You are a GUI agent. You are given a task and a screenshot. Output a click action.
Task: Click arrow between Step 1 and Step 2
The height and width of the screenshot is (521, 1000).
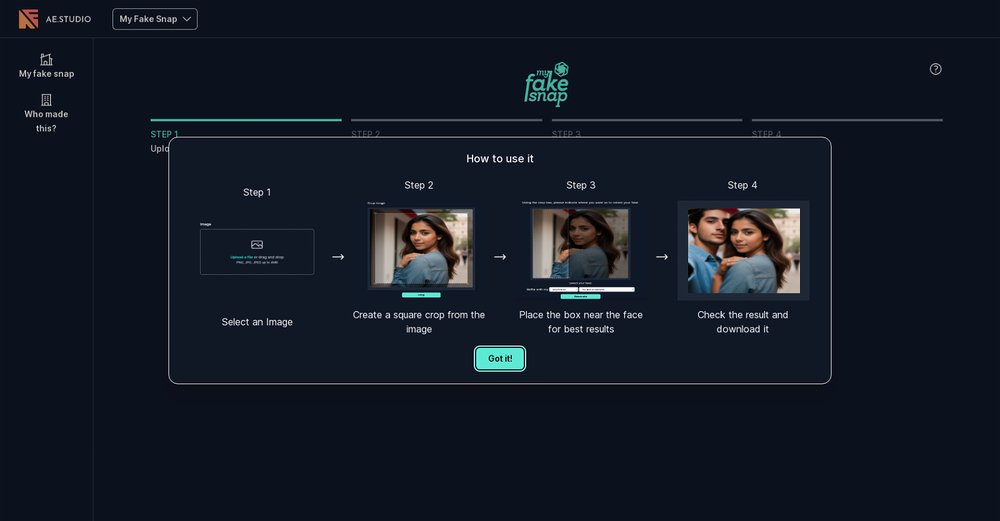(x=338, y=257)
